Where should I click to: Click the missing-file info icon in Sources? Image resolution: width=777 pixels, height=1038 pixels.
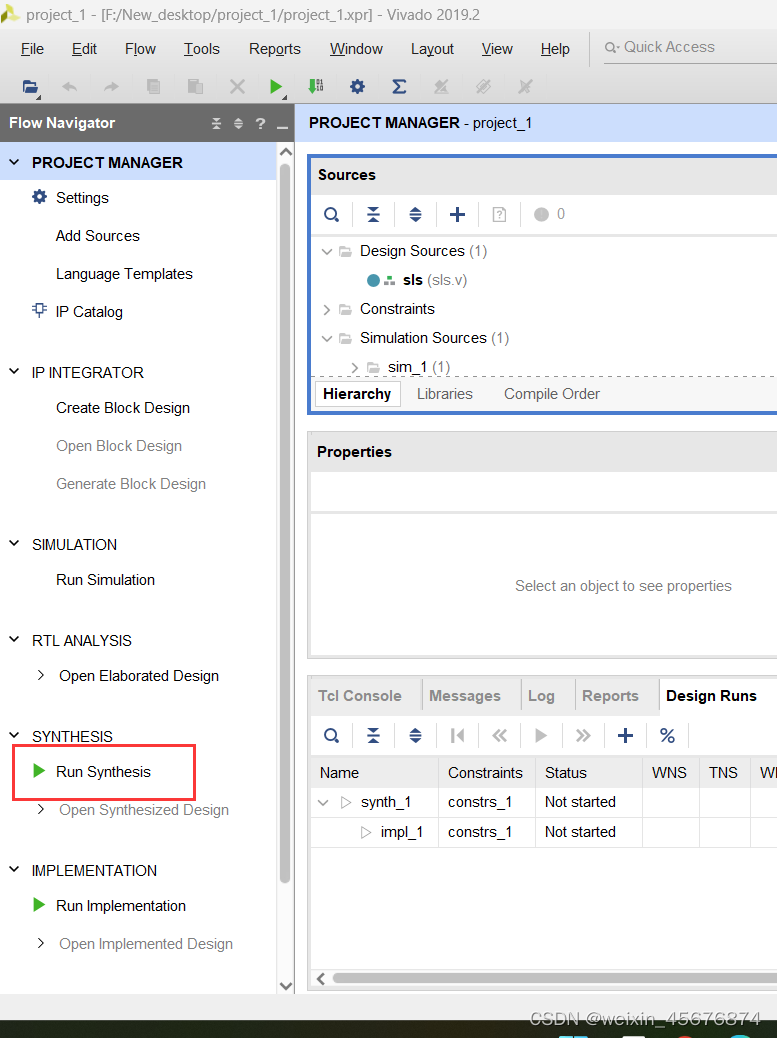[x=499, y=214]
